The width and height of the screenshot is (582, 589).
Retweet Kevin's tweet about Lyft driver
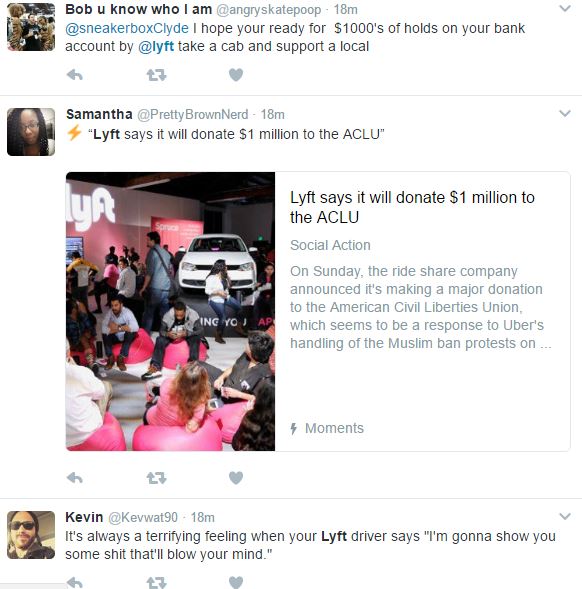[x=156, y=582]
